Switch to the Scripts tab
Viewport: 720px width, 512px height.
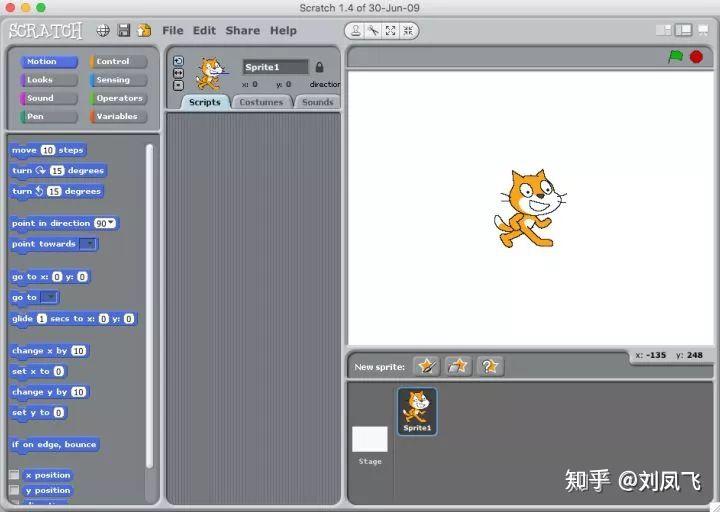[204, 102]
